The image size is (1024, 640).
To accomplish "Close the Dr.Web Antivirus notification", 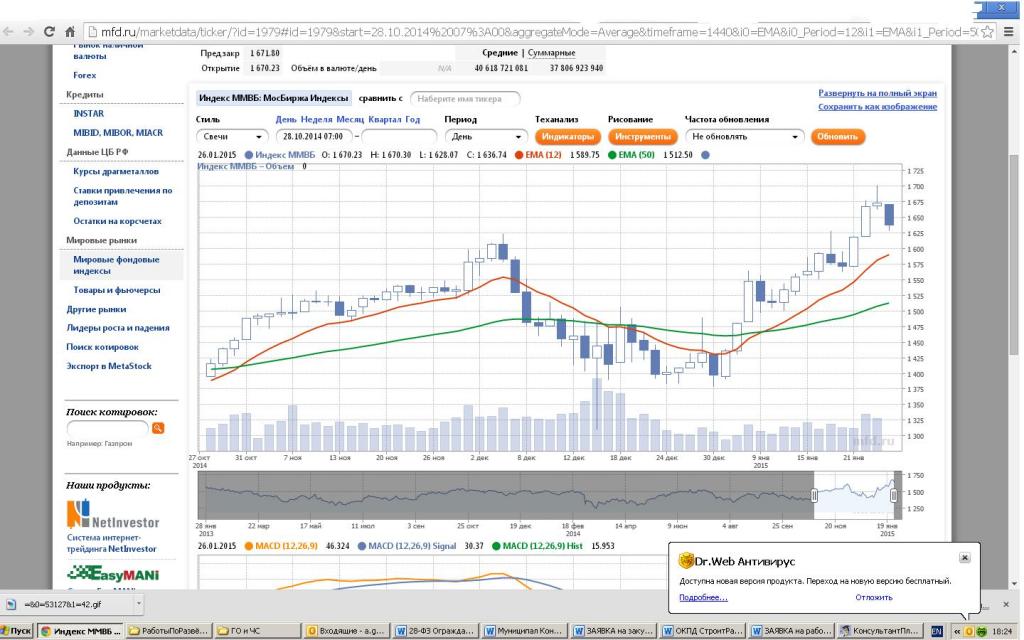I will click(964, 557).
